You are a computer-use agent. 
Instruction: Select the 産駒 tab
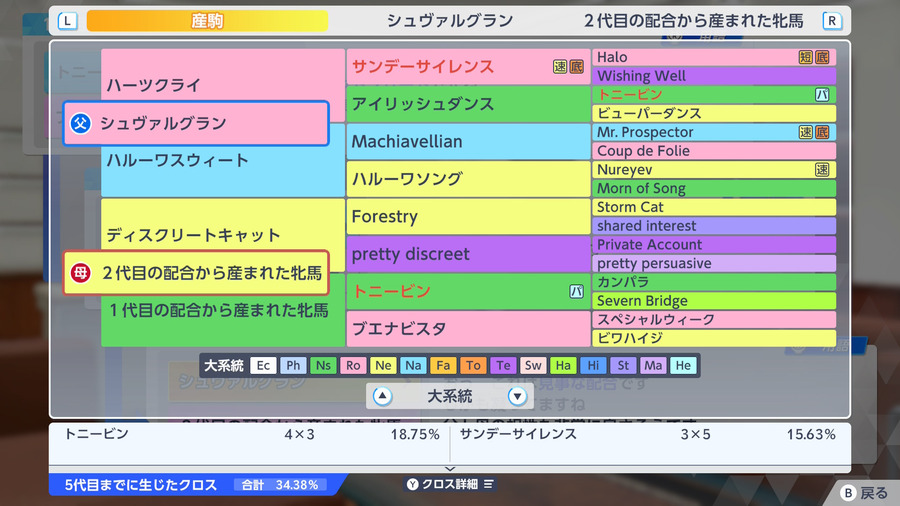click(207, 21)
